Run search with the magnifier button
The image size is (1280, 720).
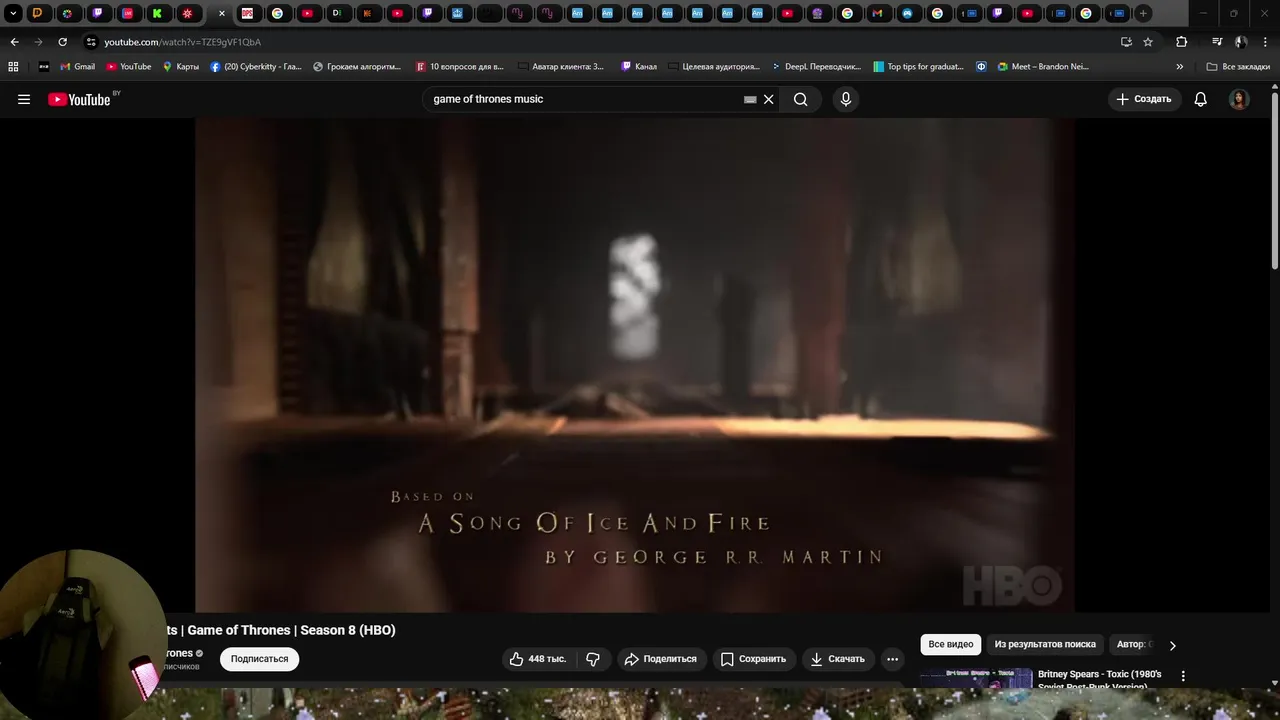[800, 99]
